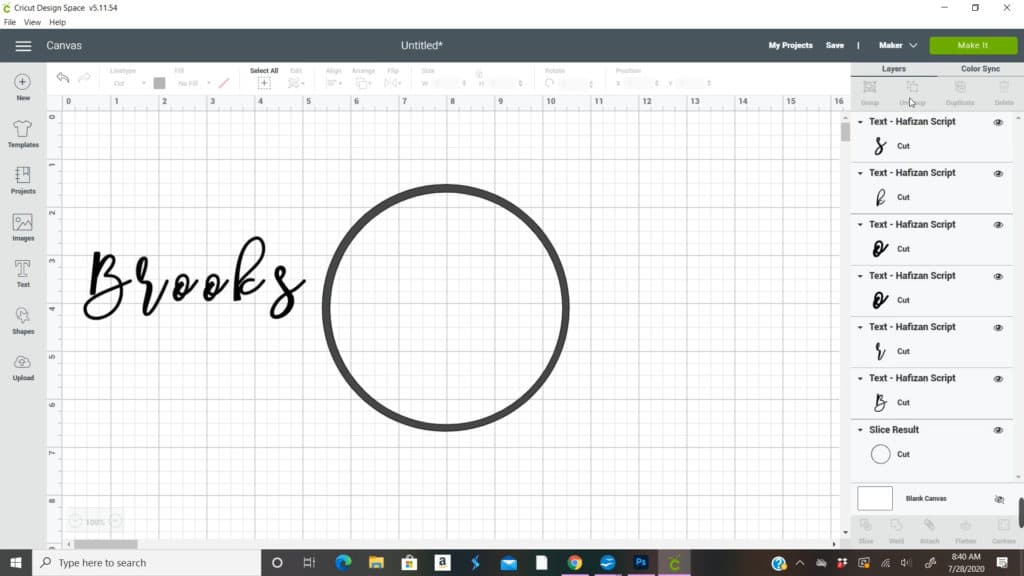Click the Untitled* project title

422,45
